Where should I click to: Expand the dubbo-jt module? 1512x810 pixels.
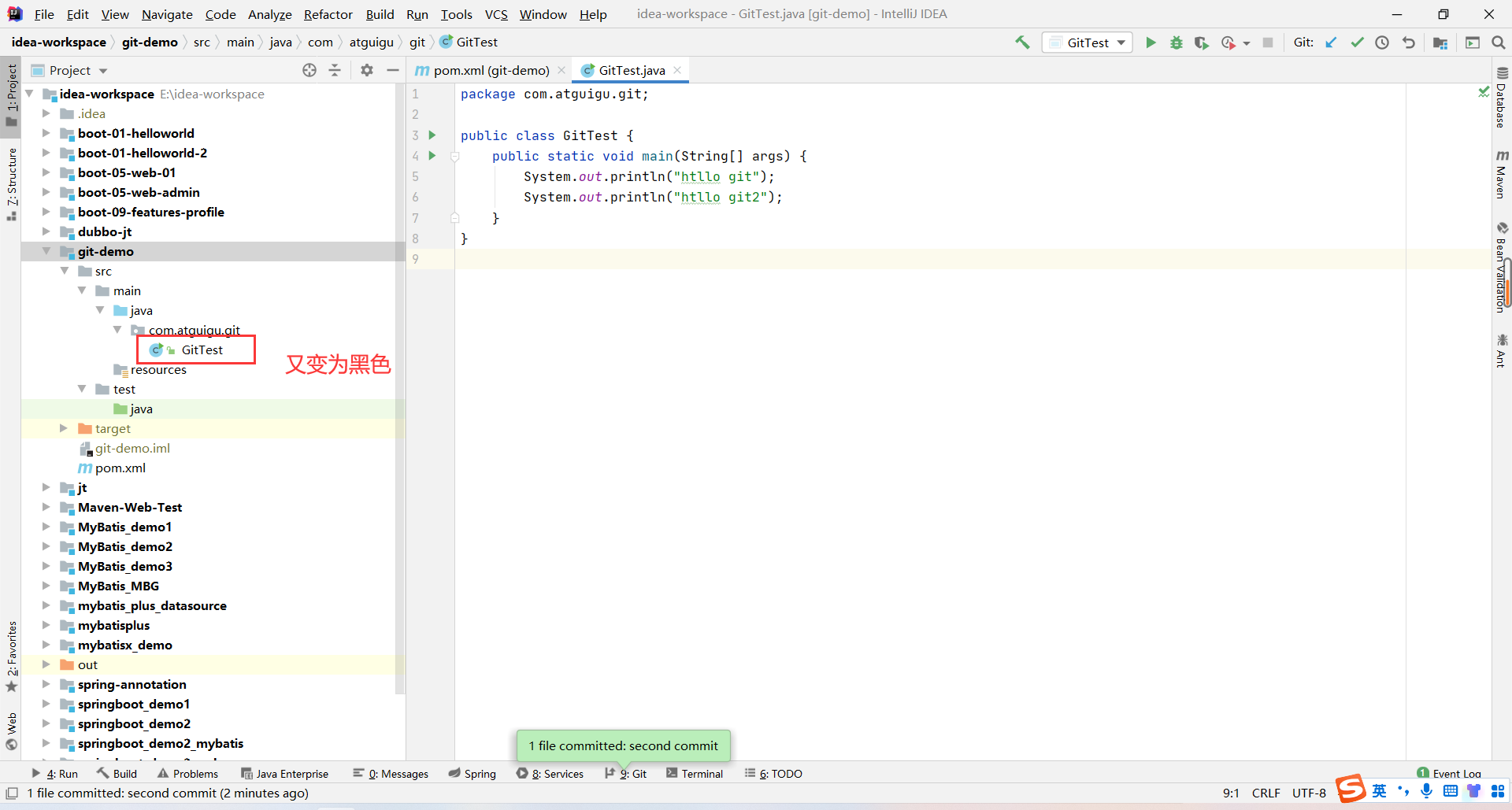point(46,231)
